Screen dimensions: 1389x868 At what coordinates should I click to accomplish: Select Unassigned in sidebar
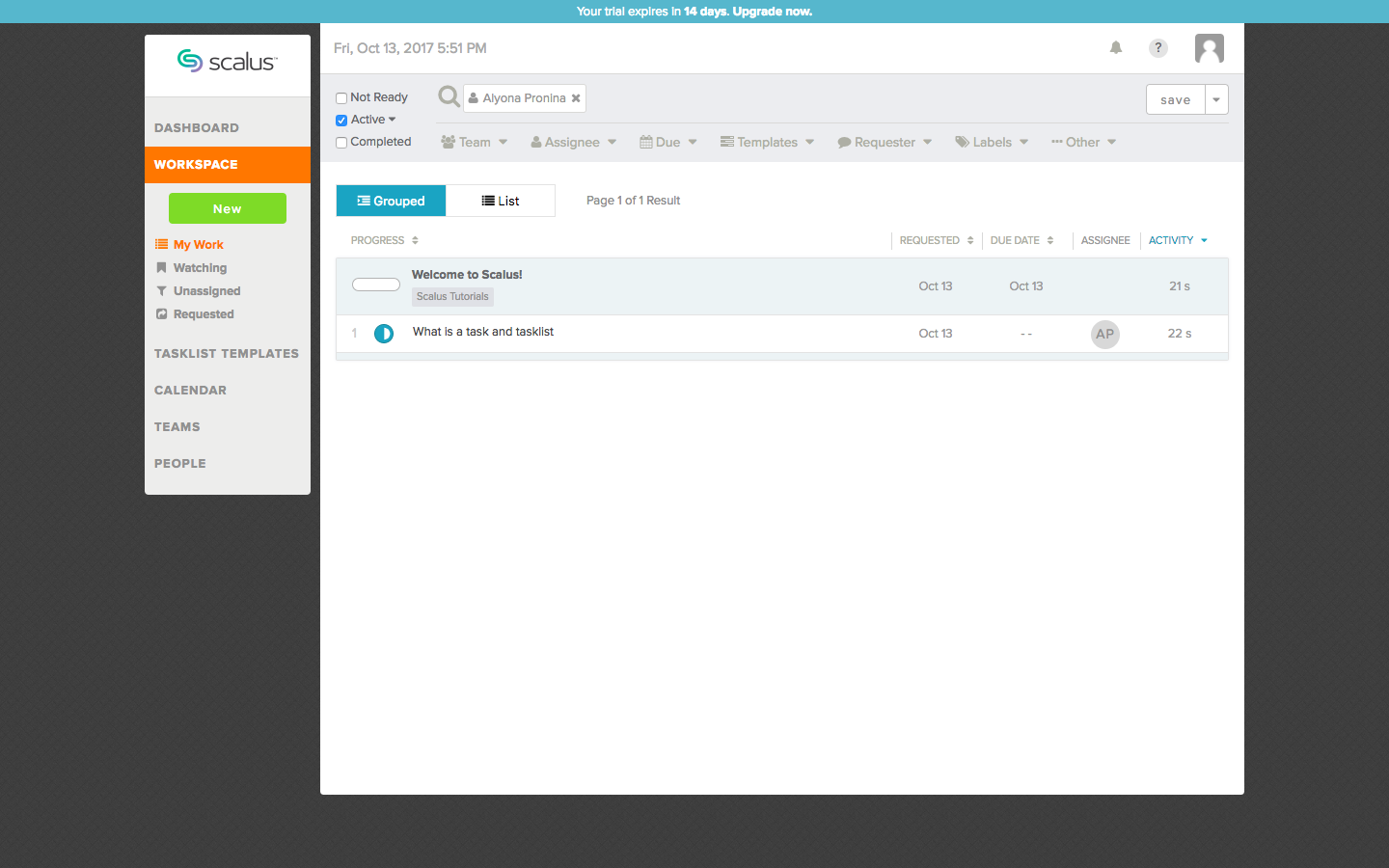tap(199, 291)
